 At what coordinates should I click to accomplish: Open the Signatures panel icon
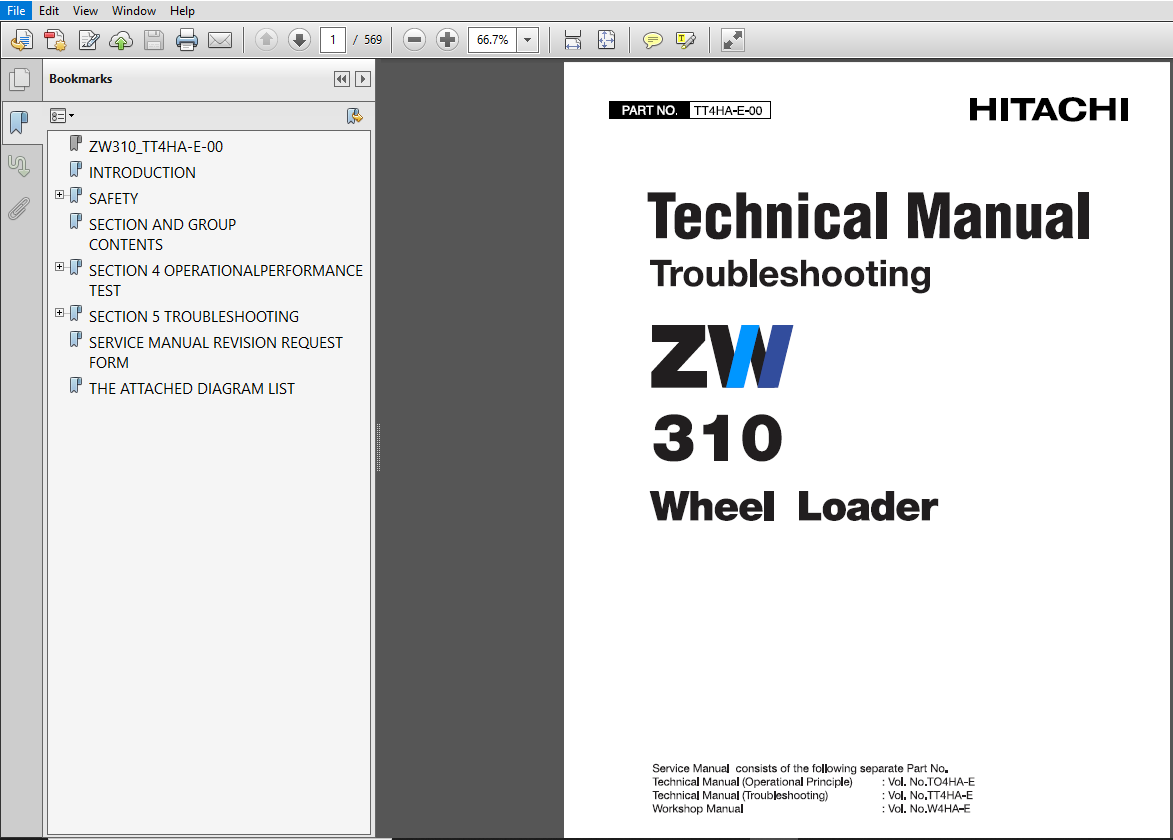[19, 165]
